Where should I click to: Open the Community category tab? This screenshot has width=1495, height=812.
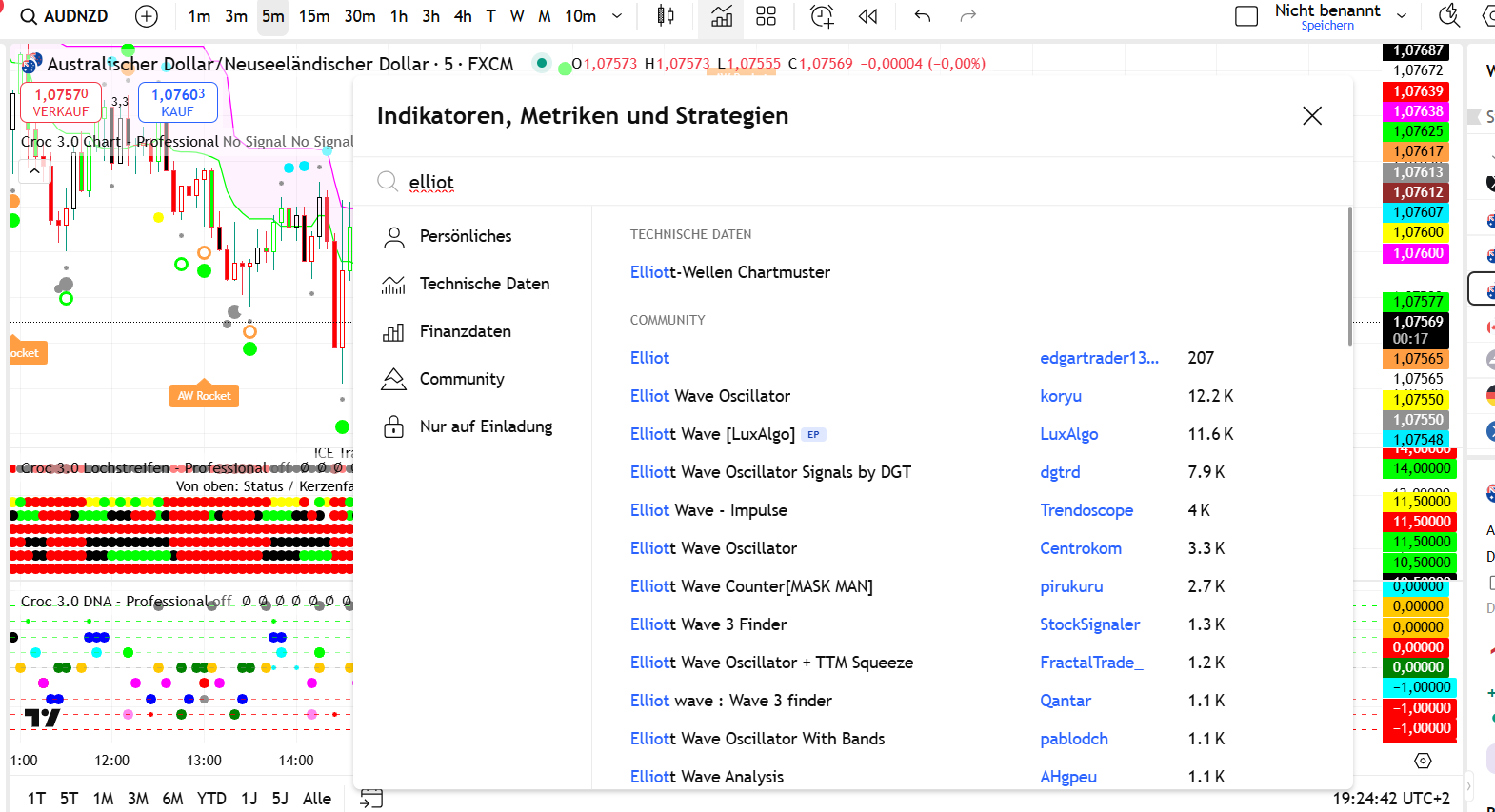click(x=462, y=379)
